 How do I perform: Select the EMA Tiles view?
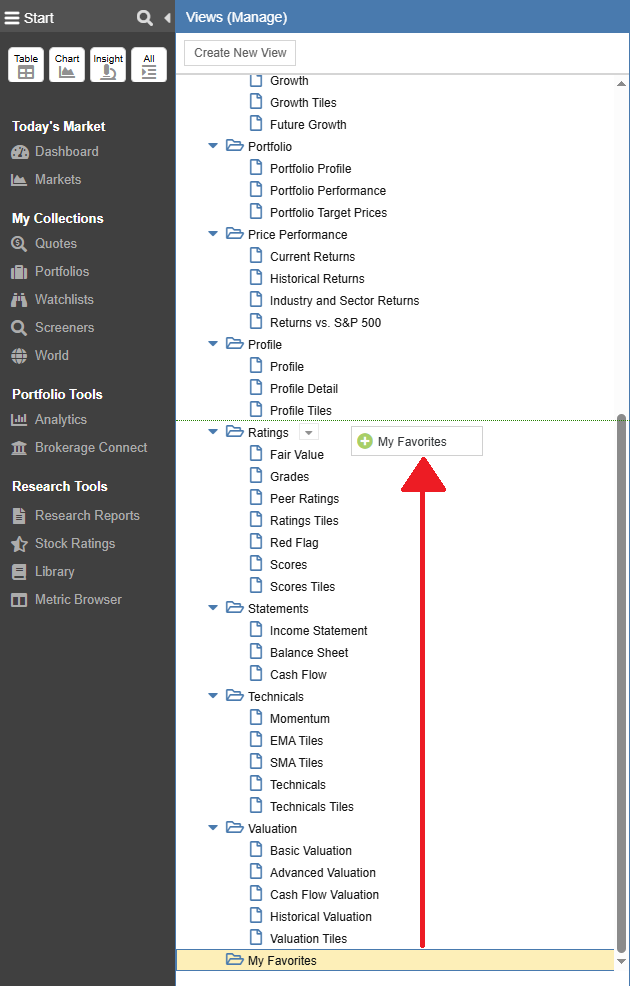pos(296,741)
